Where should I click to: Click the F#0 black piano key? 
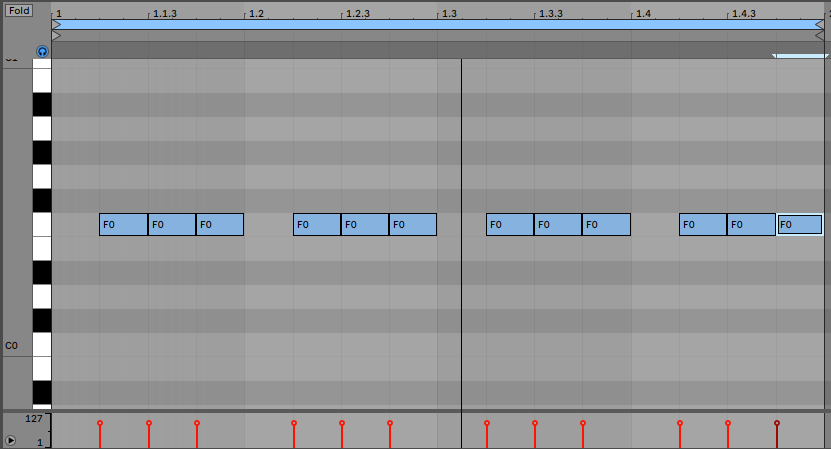click(x=42, y=200)
